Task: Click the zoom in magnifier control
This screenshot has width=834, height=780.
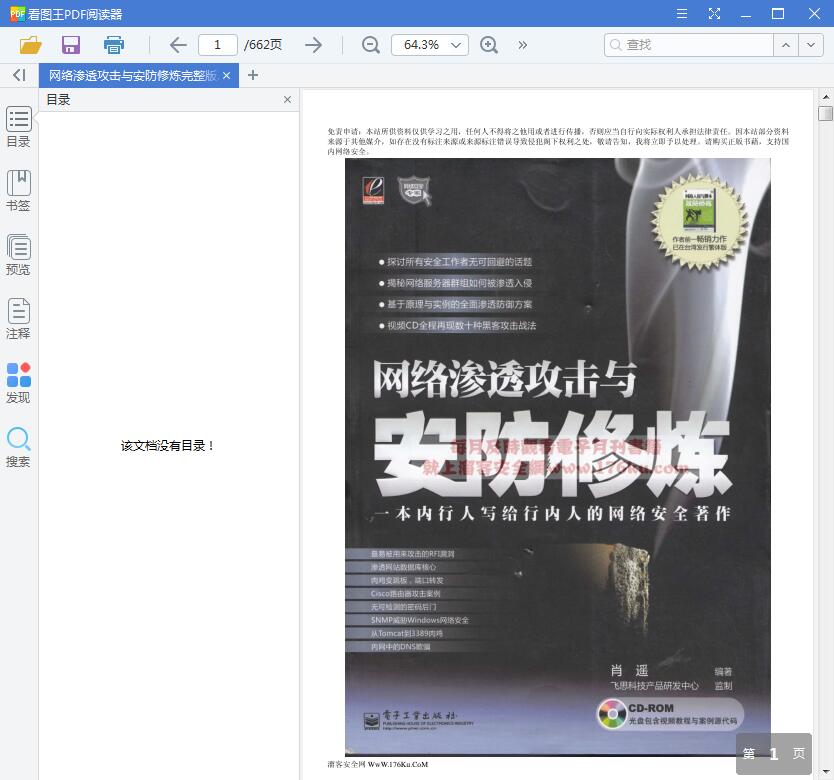Action: point(489,45)
